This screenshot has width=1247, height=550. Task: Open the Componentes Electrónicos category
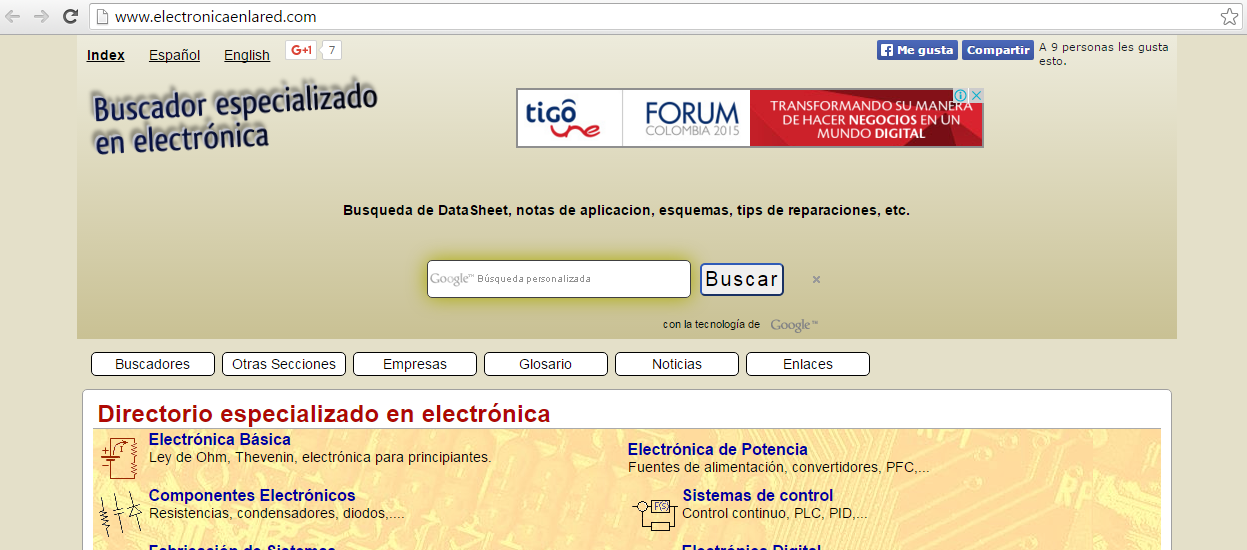click(x=252, y=495)
